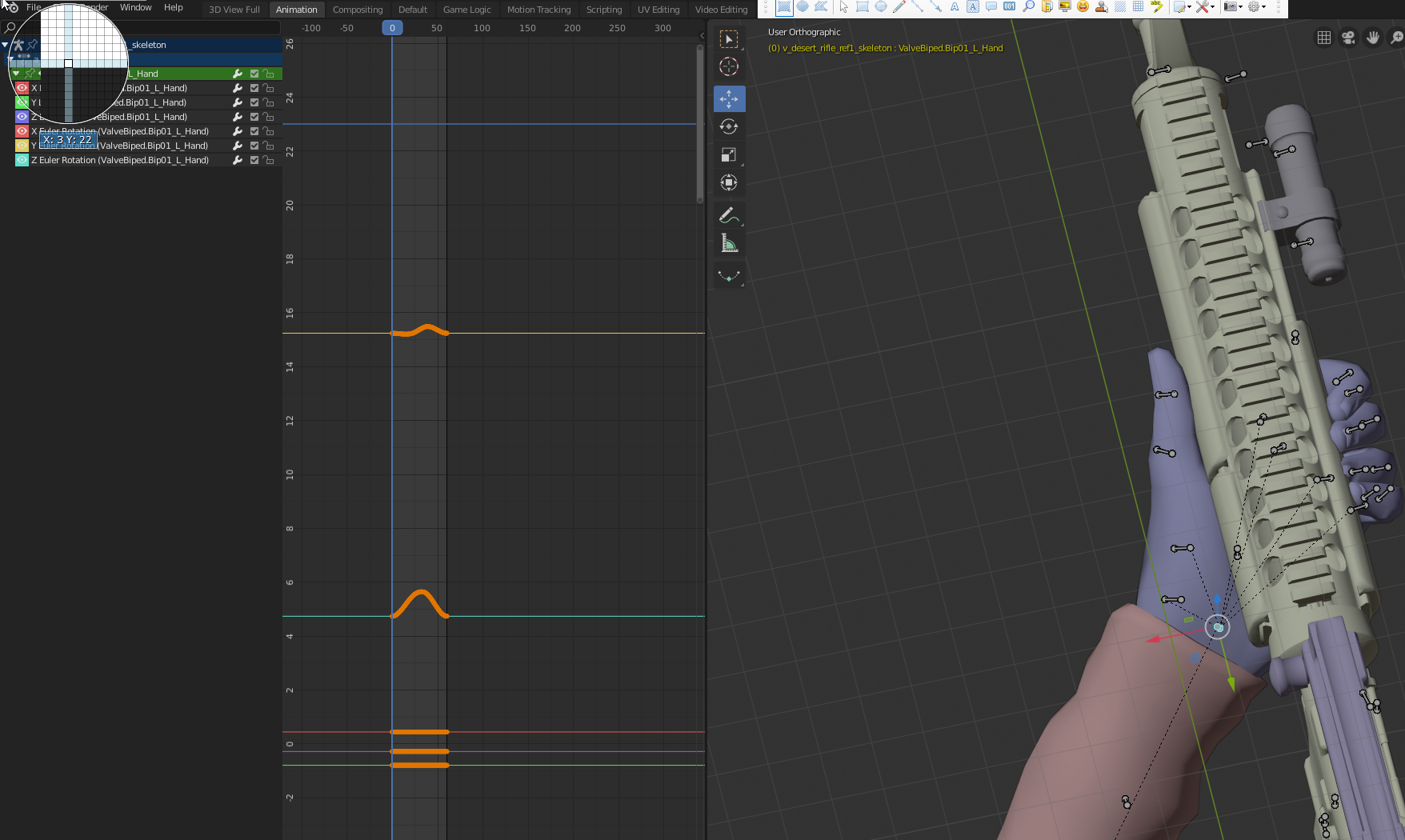Pick the Annotate pencil tool
The width and height of the screenshot is (1405, 840).
[x=728, y=215]
